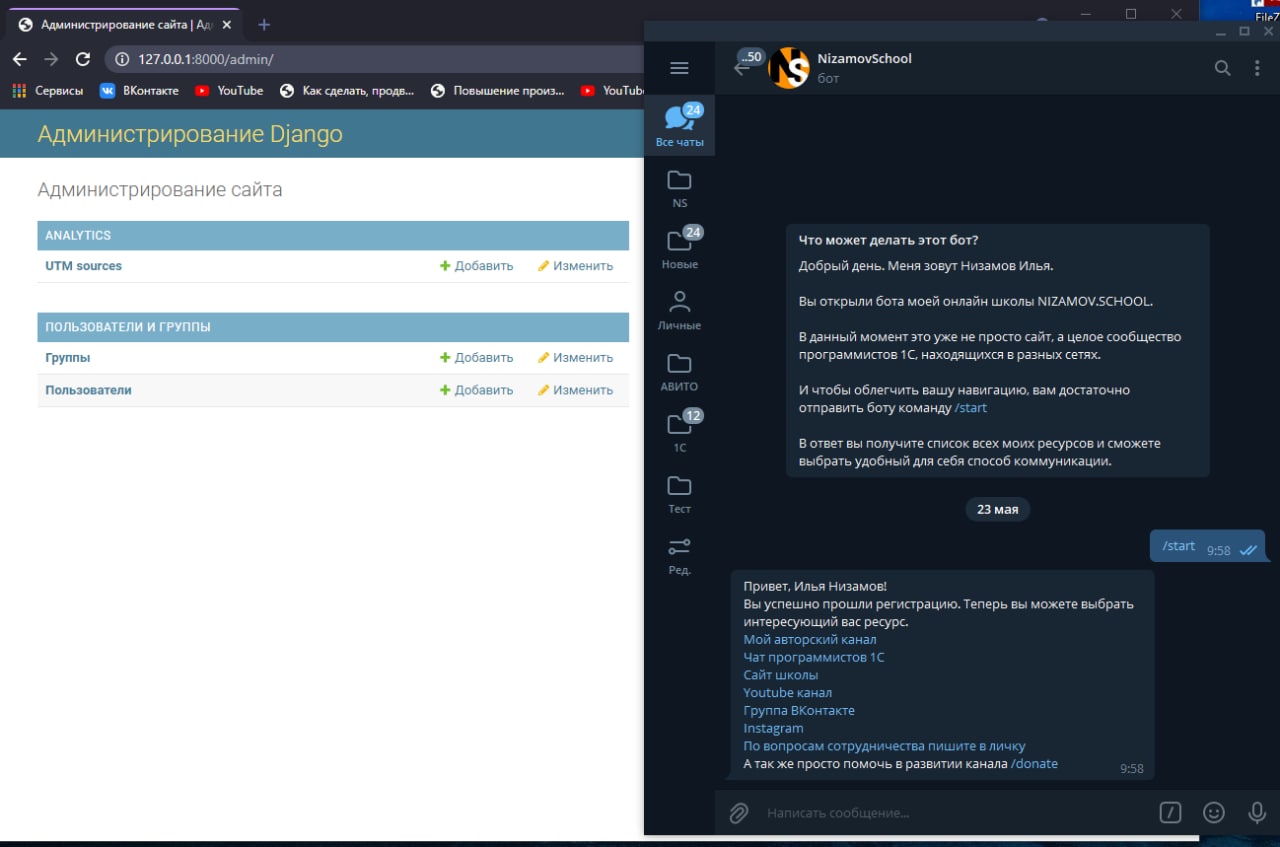The height and width of the screenshot is (847, 1280).
Task: Focus the Написать сообщение input field
Action: (955, 813)
